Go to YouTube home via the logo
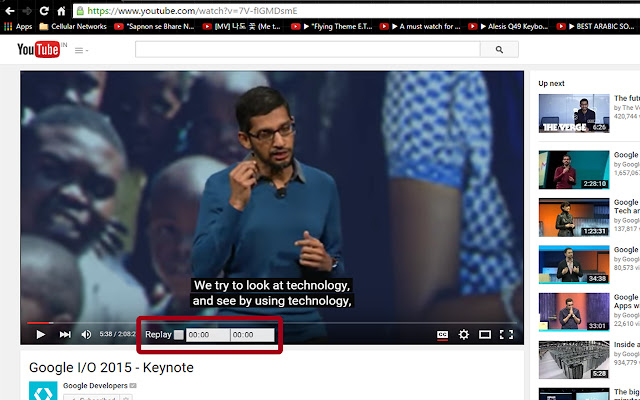Image resolution: width=640 pixels, height=400 pixels. click(39, 49)
